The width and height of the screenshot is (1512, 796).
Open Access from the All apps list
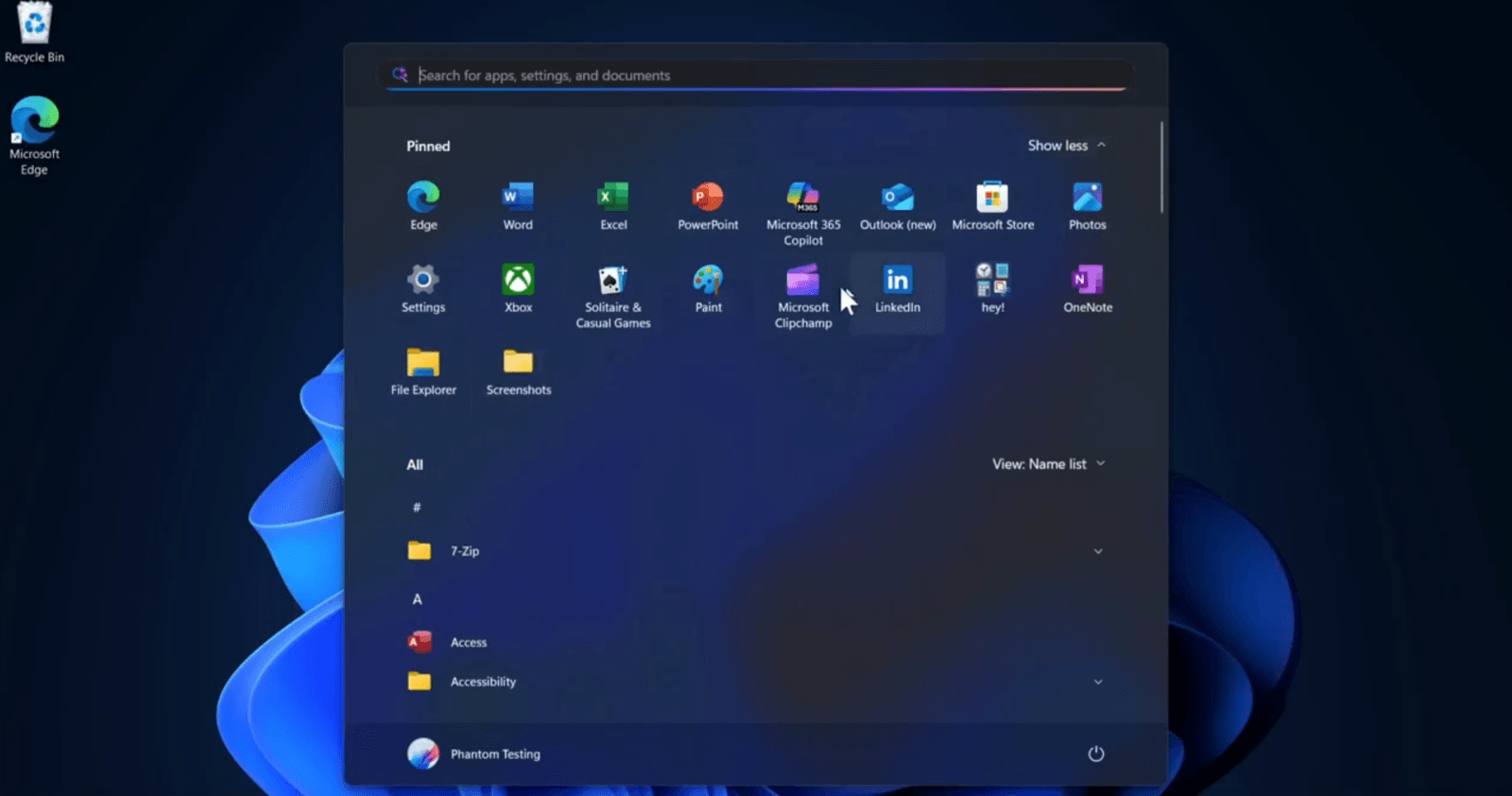click(756, 642)
